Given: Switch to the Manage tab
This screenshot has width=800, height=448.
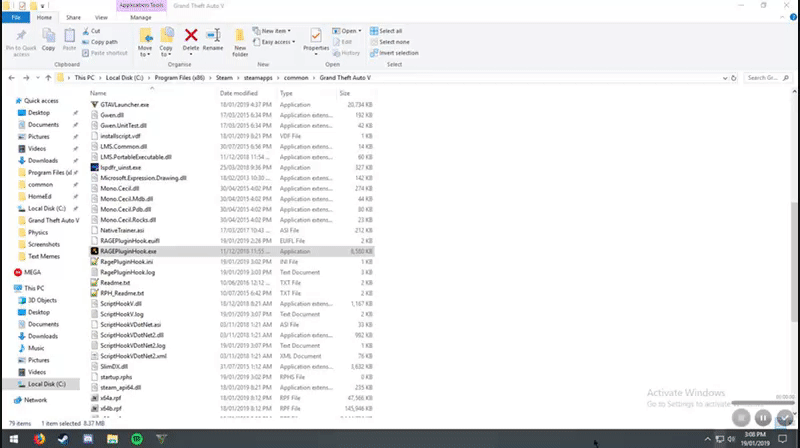Looking at the screenshot, I should click(141, 17).
